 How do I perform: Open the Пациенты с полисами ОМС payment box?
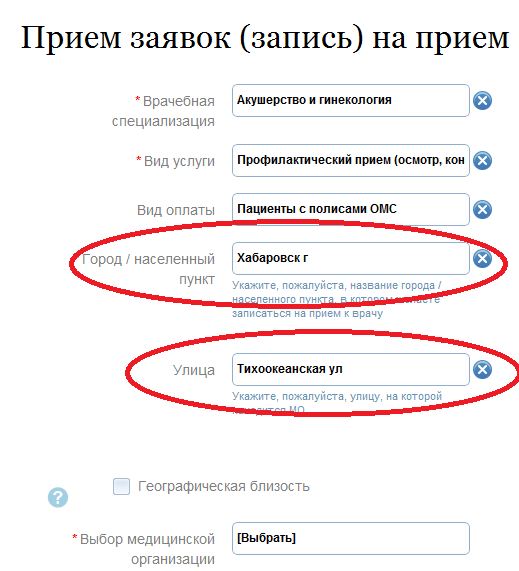tap(351, 209)
